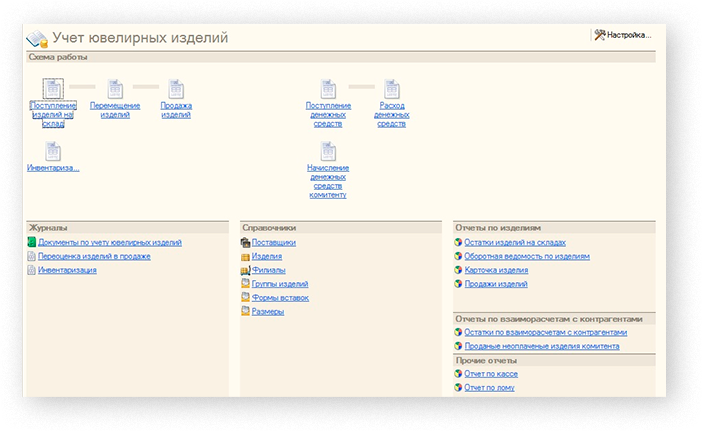Image resolution: width=702 pixels, height=431 pixels.
Task: Click document icon above Инвентариза...
Action: click(53, 151)
